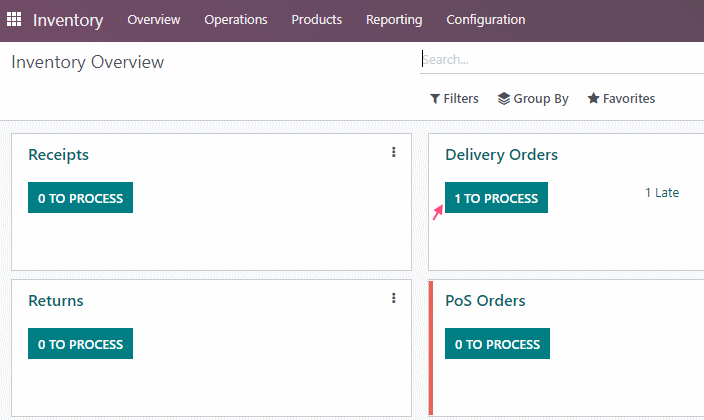Click Delivery Orders 1 To Process button

point(496,198)
